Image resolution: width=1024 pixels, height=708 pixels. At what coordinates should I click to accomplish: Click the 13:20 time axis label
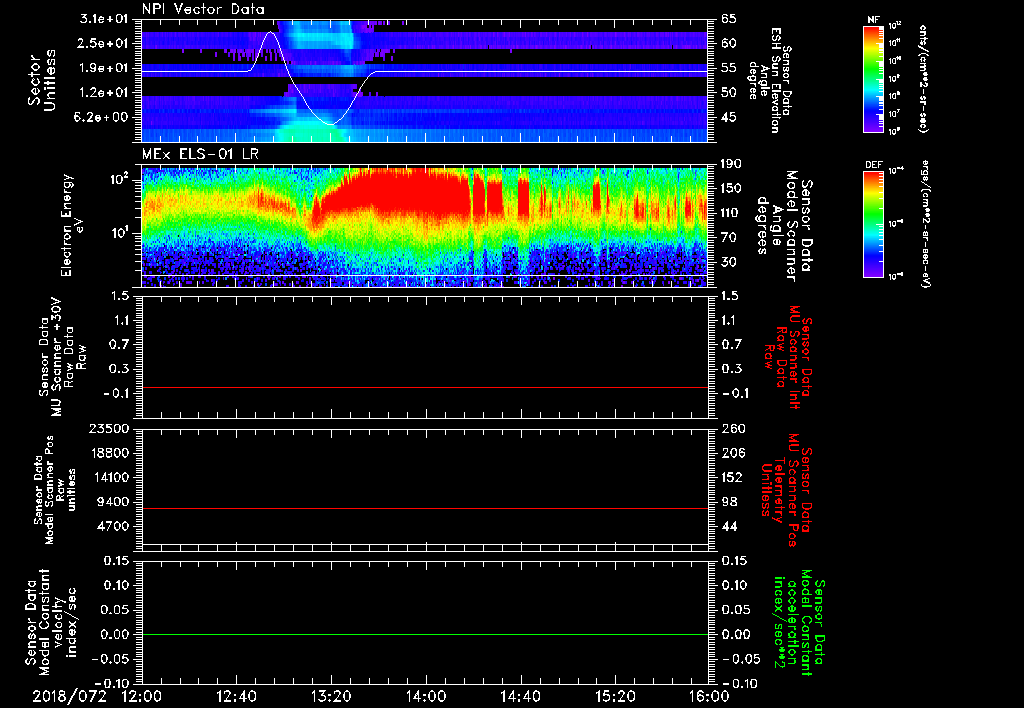tap(331, 697)
